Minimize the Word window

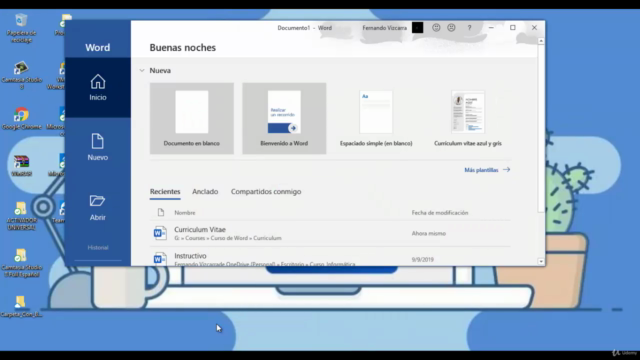coord(491,27)
